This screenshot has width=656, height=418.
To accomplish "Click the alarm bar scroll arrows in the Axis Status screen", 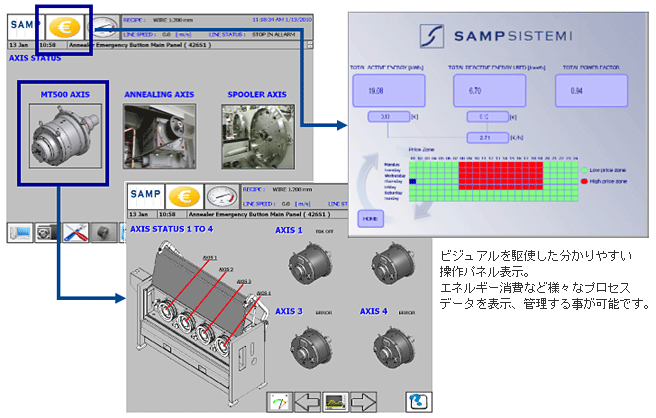I will (x=310, y=45).
